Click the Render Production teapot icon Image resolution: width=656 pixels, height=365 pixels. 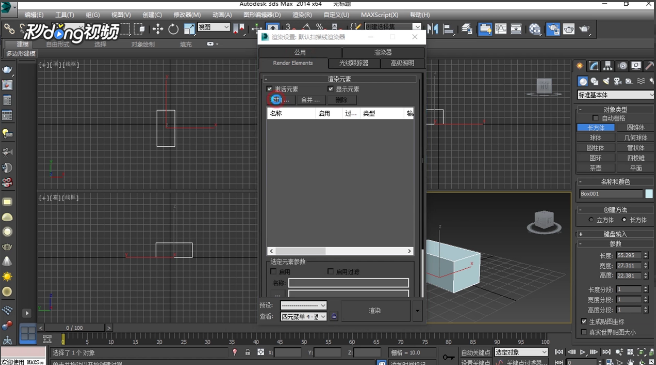(x=584, y=29)
